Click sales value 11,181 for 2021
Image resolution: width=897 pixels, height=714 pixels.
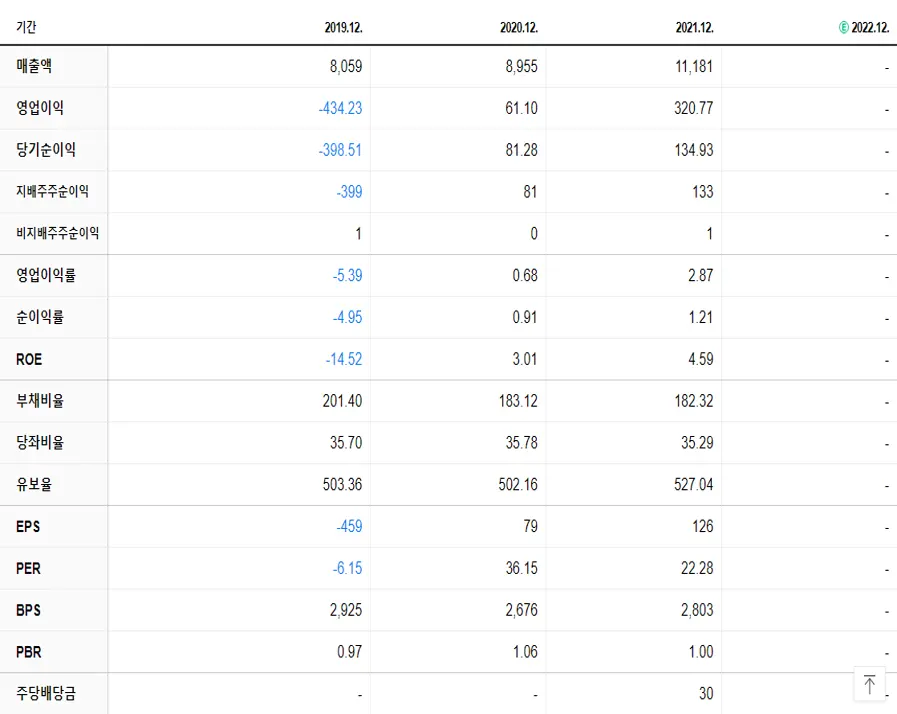pos(694,66)
